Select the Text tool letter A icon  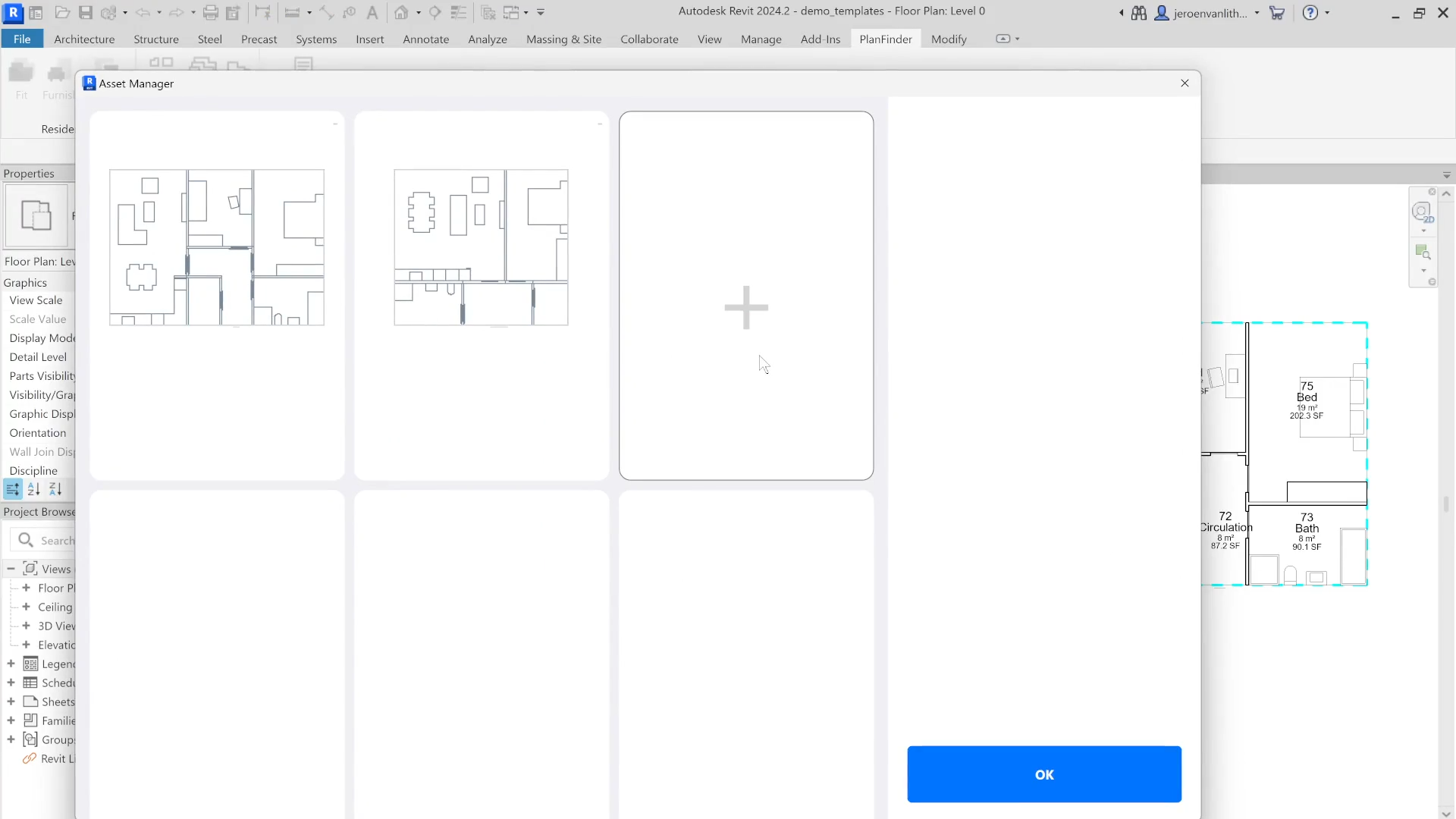(372, 12)
